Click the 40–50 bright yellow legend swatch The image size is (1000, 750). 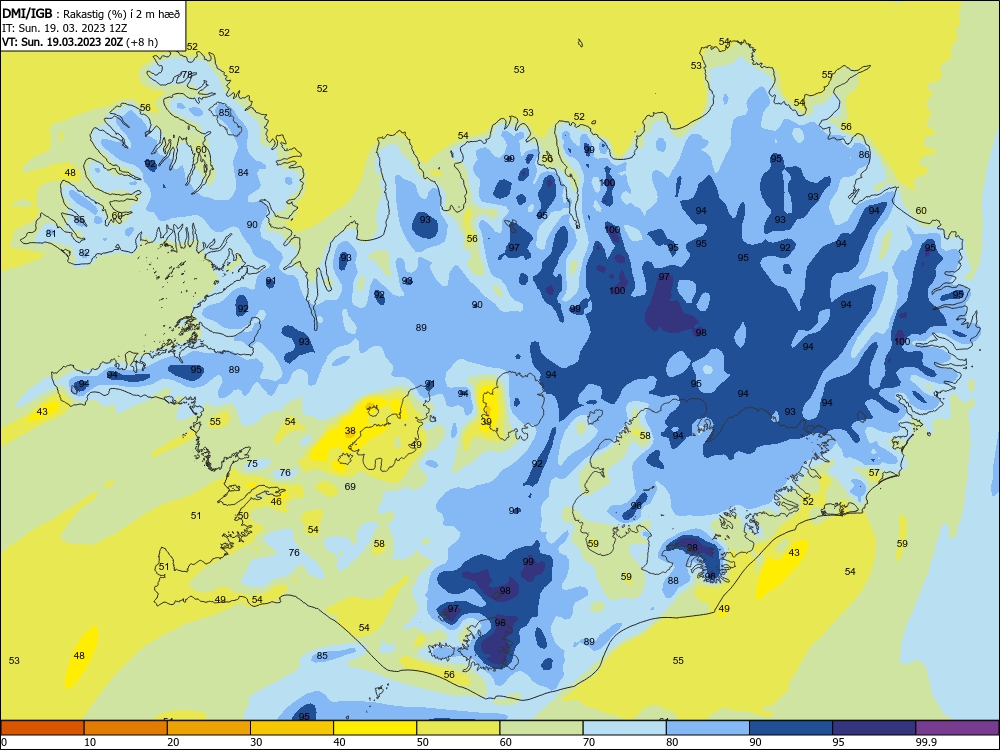click(x=375, y=728)
